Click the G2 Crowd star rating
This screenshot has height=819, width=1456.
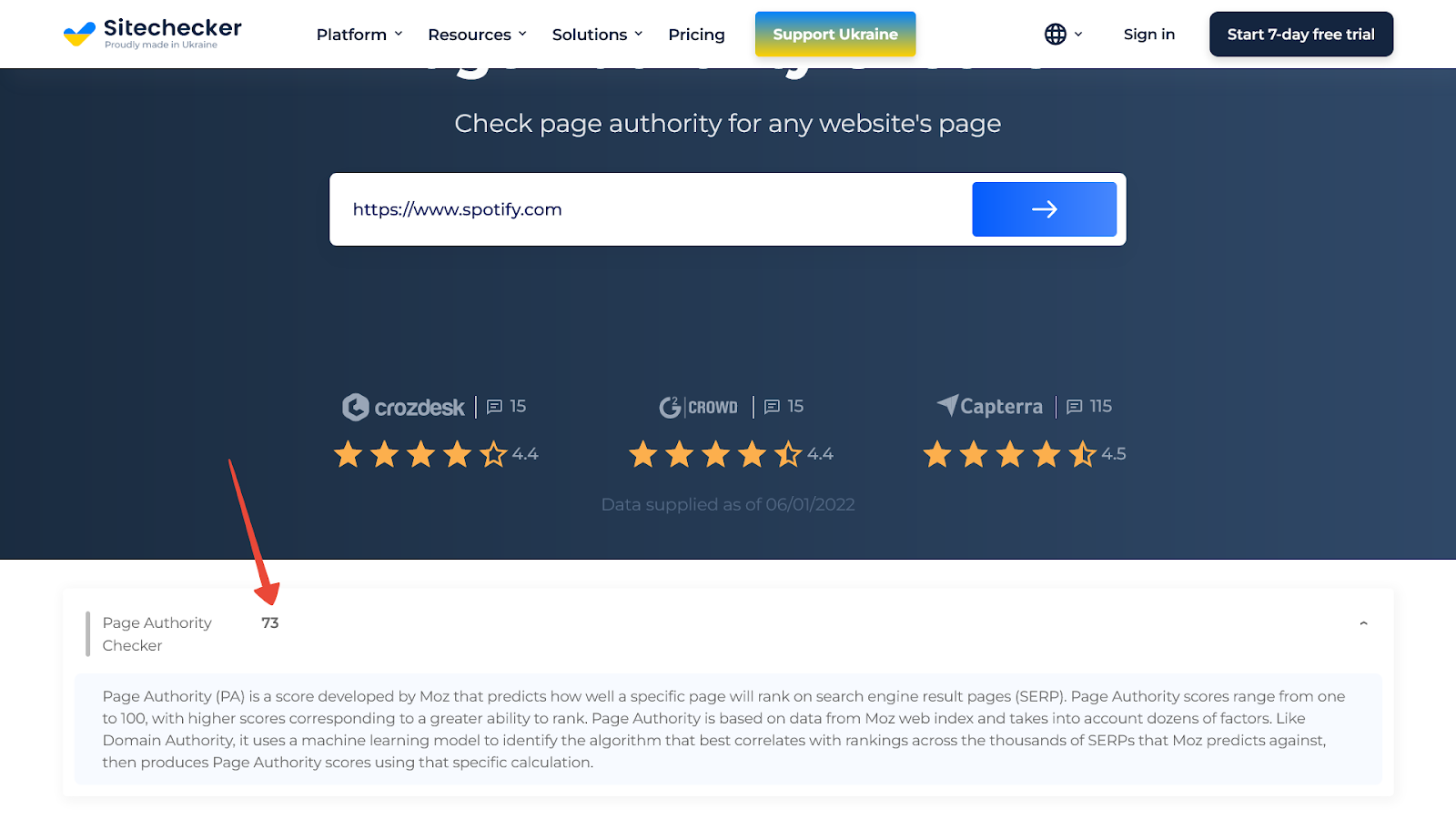click(715, 453)
